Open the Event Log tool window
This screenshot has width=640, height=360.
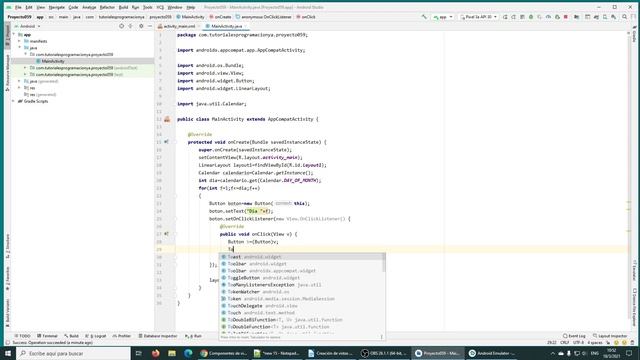tap(574, 336)
